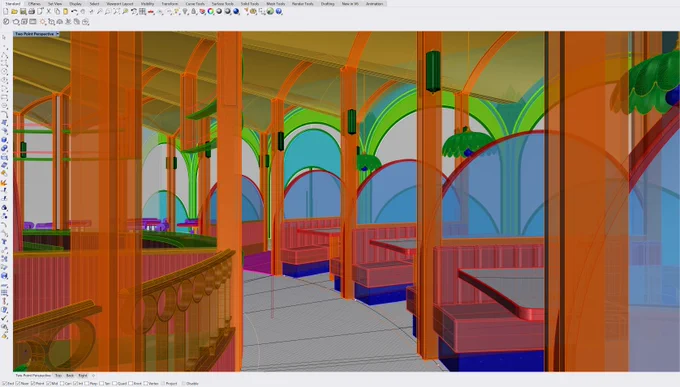This screenshot has width=680, height=387.
Task: Click the Zoom Extents icon
Action: point(116,11)
